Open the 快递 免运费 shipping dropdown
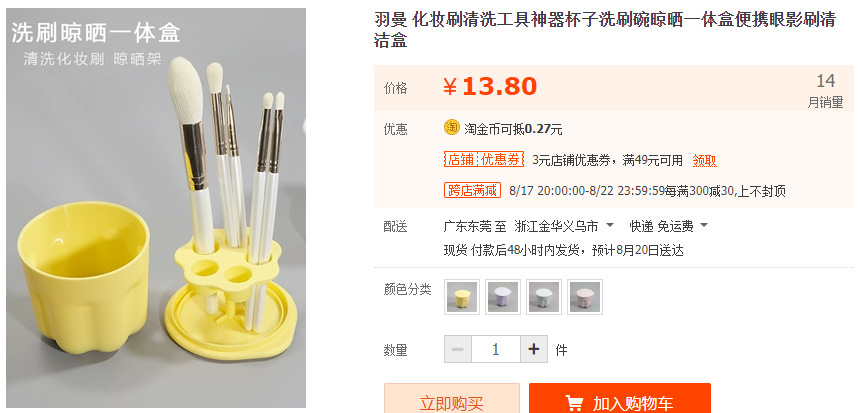860x413 pixels. click(x=668, y=226)
